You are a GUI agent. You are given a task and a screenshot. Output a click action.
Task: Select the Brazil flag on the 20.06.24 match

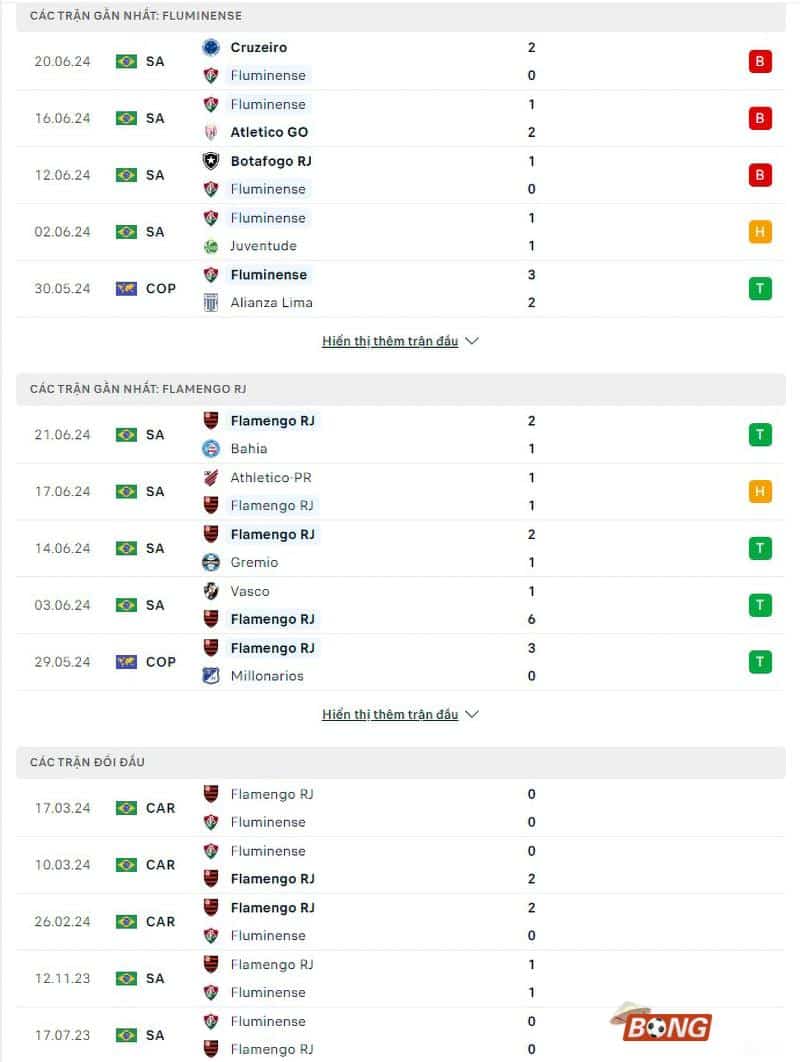click(x=126, y=61)
